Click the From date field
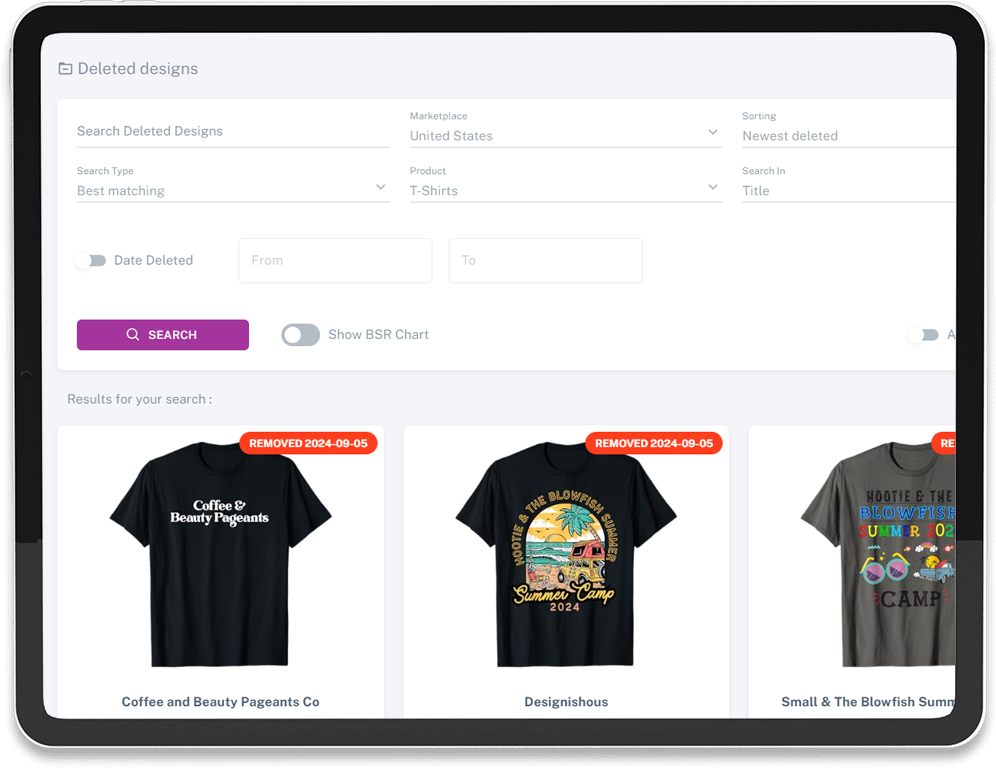Screen dimensions: 996x768 pyautogui.click(x=335, y=260)
